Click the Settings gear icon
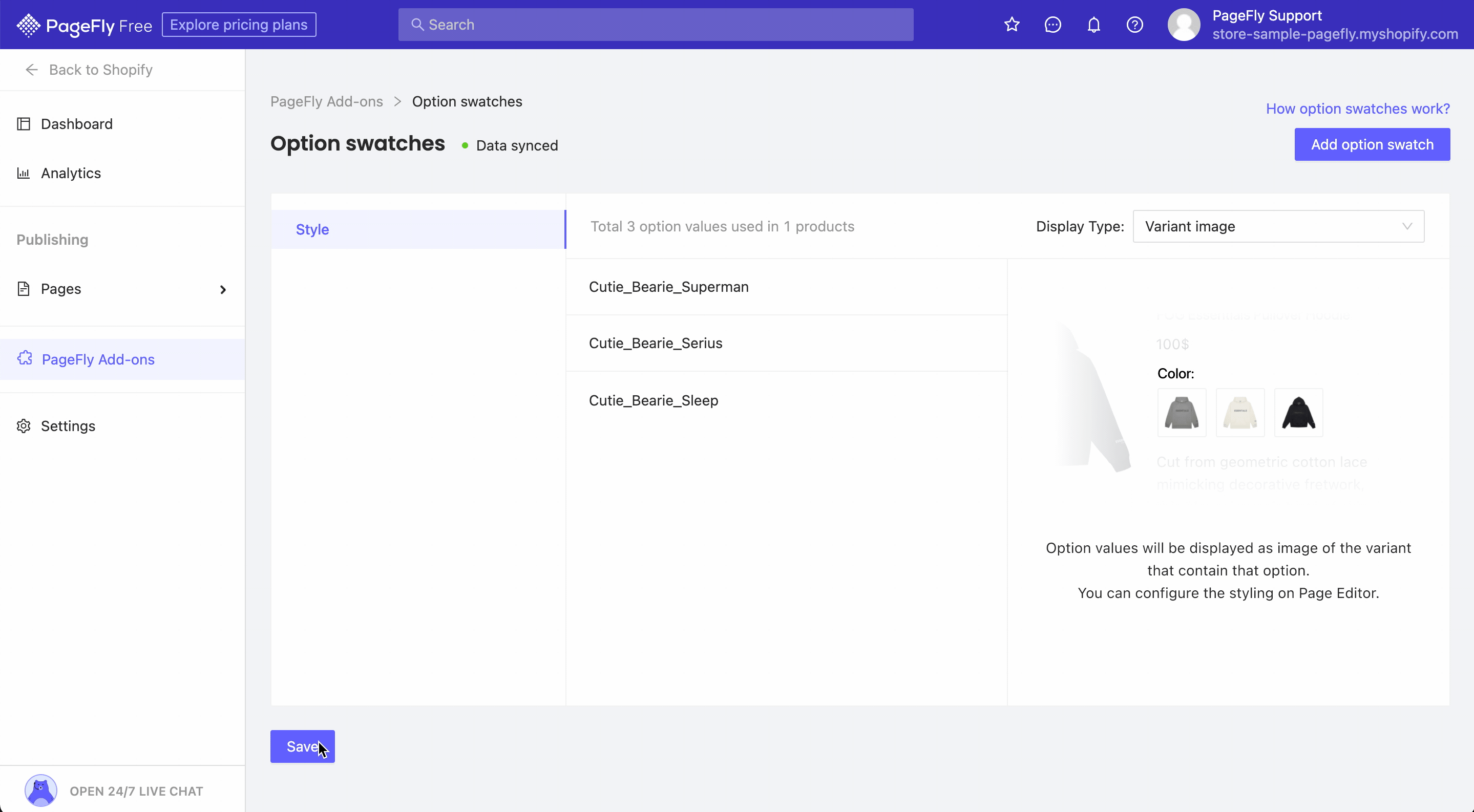This screenshot has width=1474, height=812. [x=24, y=426]
